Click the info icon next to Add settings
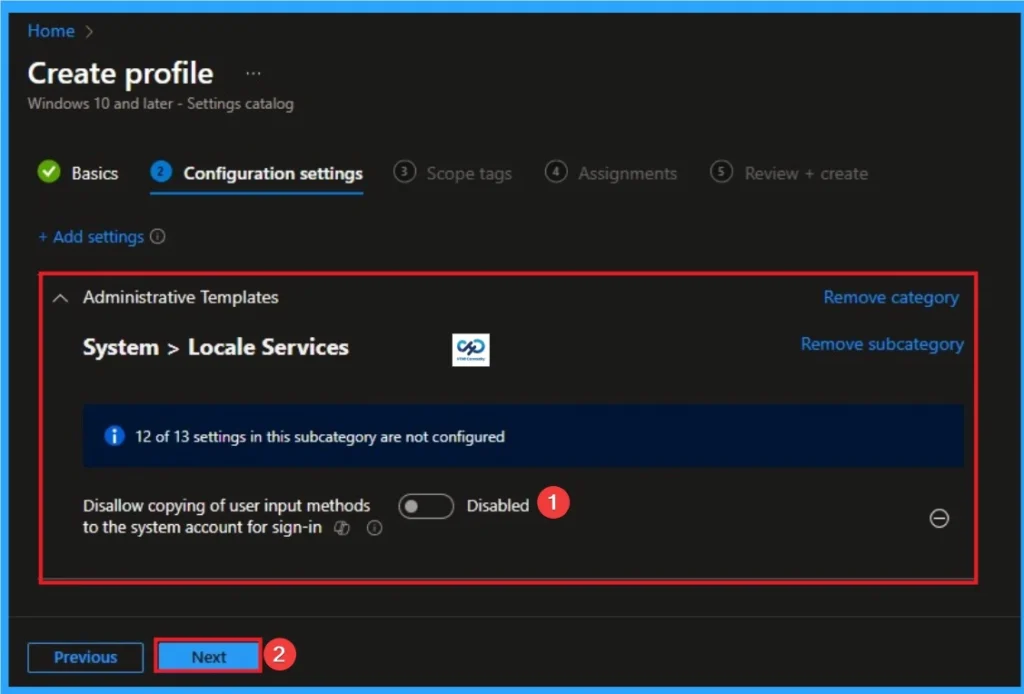 [x=160, y=236]
